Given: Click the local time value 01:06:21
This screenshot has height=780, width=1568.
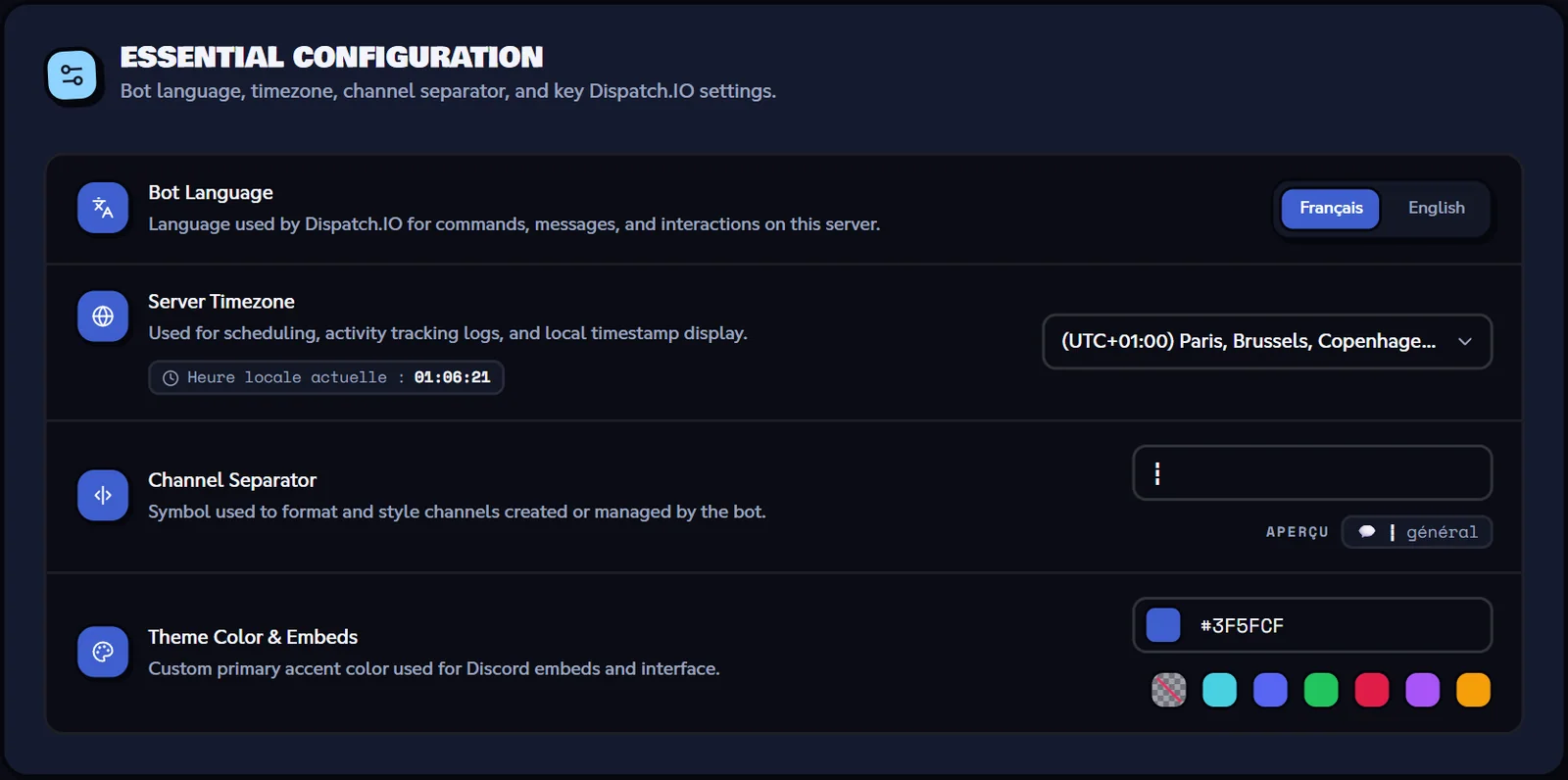Looking at the screenshot, I should tap(452, 377).
